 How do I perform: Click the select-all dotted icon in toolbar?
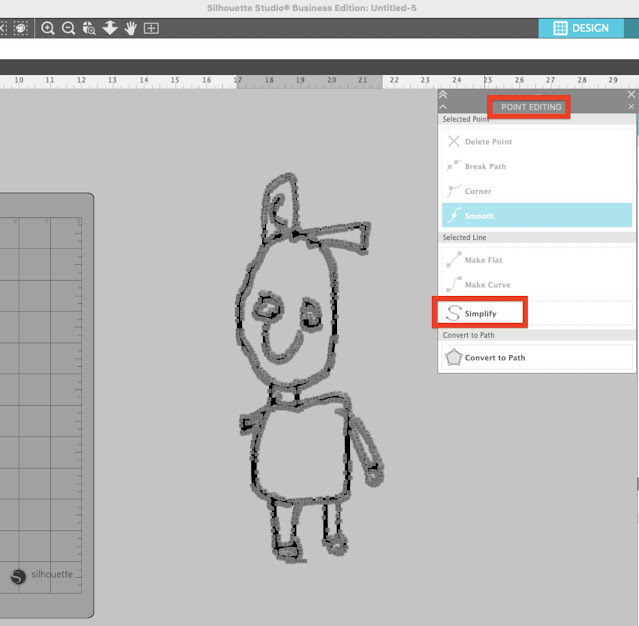pyautogui.click(x=20, y=28)
